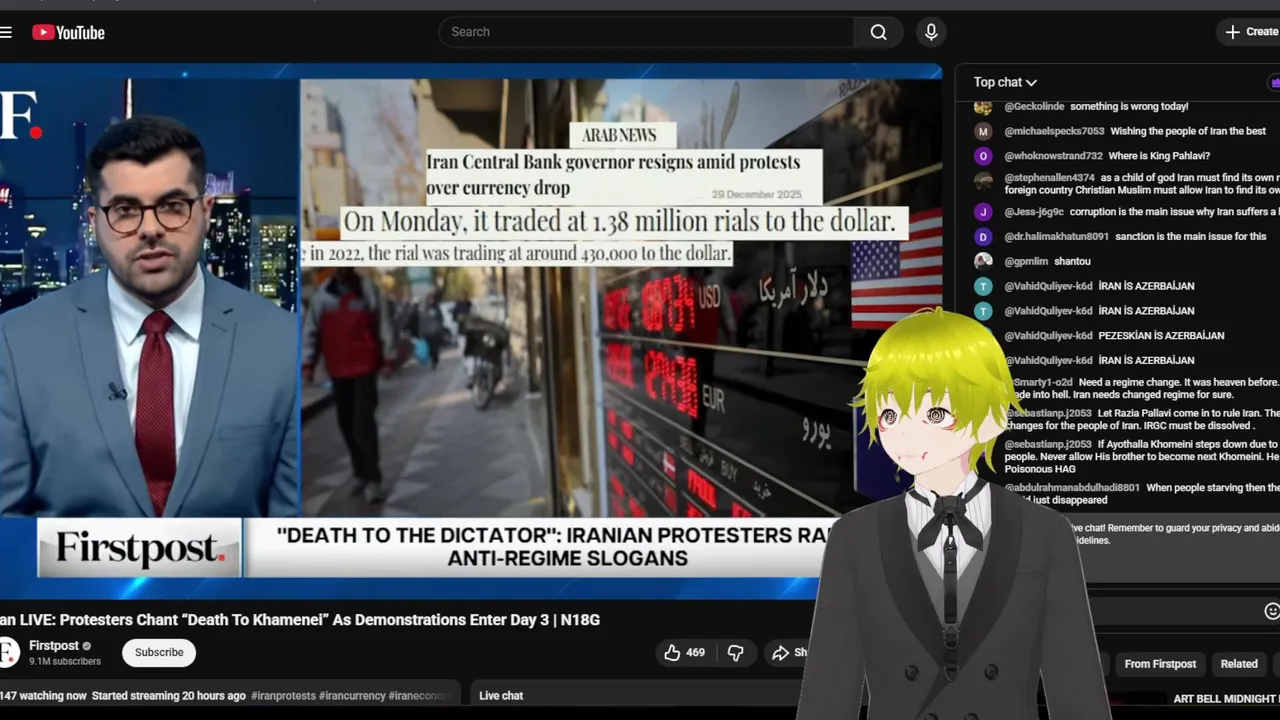Open the #iranprotests hashtag
1280x720 pixels.
coord(283,695)
